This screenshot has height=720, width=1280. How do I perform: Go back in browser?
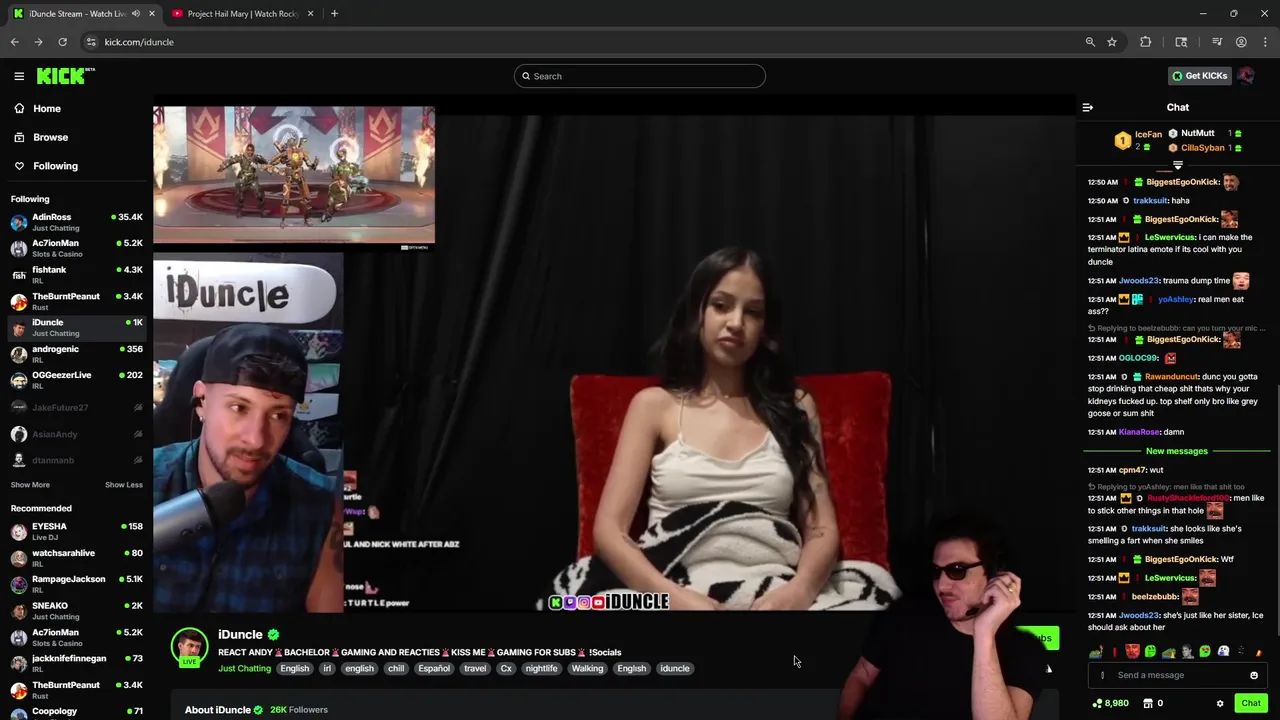(x=14, y=42)
